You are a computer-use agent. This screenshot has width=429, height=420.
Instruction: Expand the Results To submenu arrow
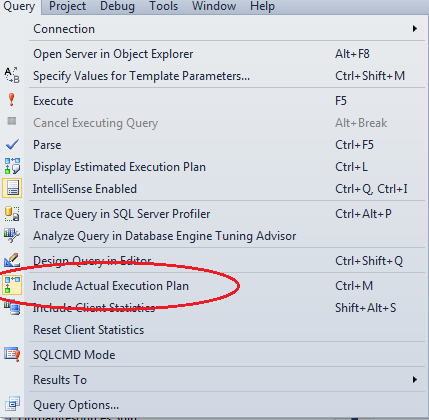point(415,379)
